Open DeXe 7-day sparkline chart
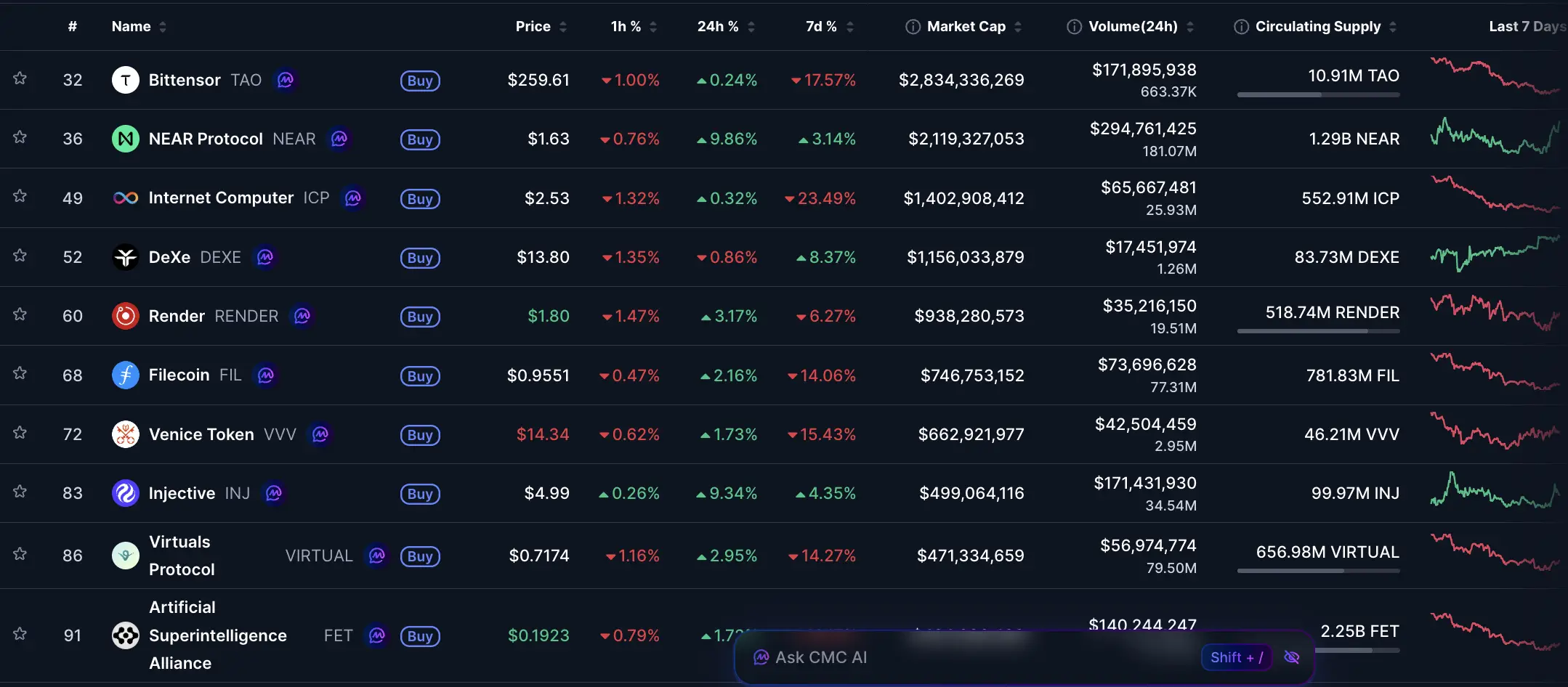Image resolution: width=1568 pixels, height=687 pixels. click(x=1495, y=254)
